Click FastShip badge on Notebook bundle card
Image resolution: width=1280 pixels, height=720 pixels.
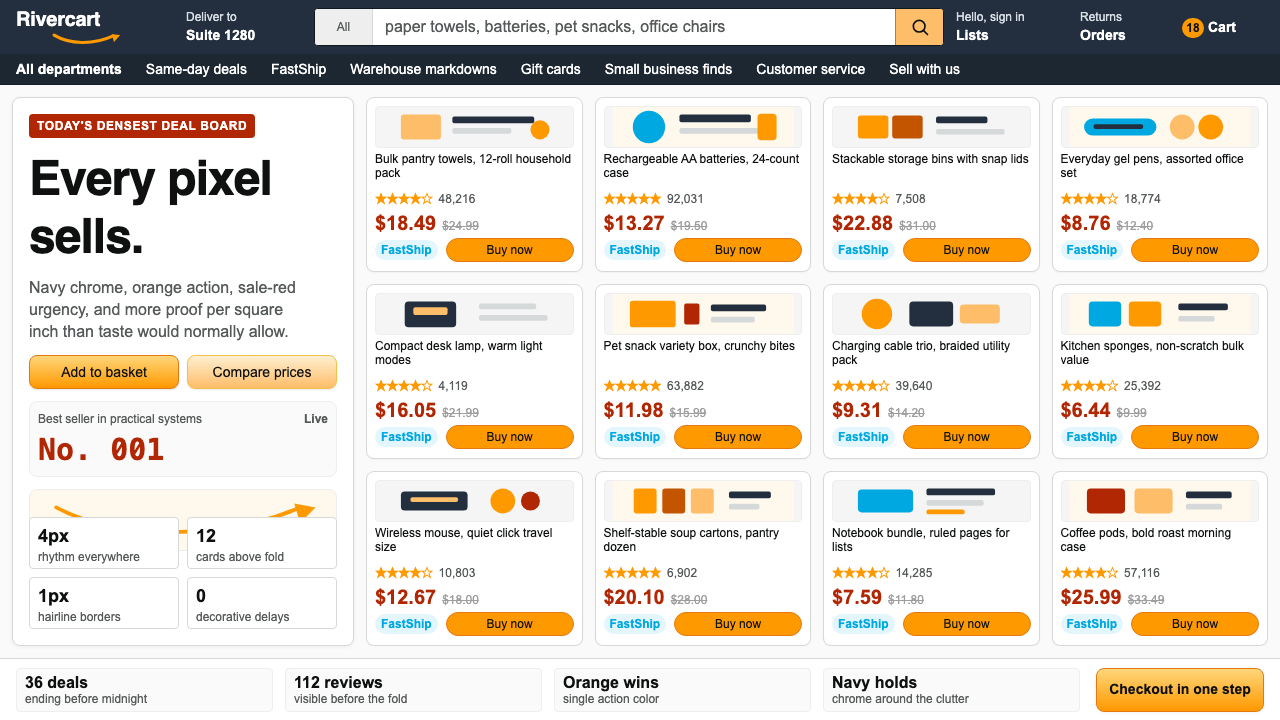pyautogui.click(x=863, y=624)
